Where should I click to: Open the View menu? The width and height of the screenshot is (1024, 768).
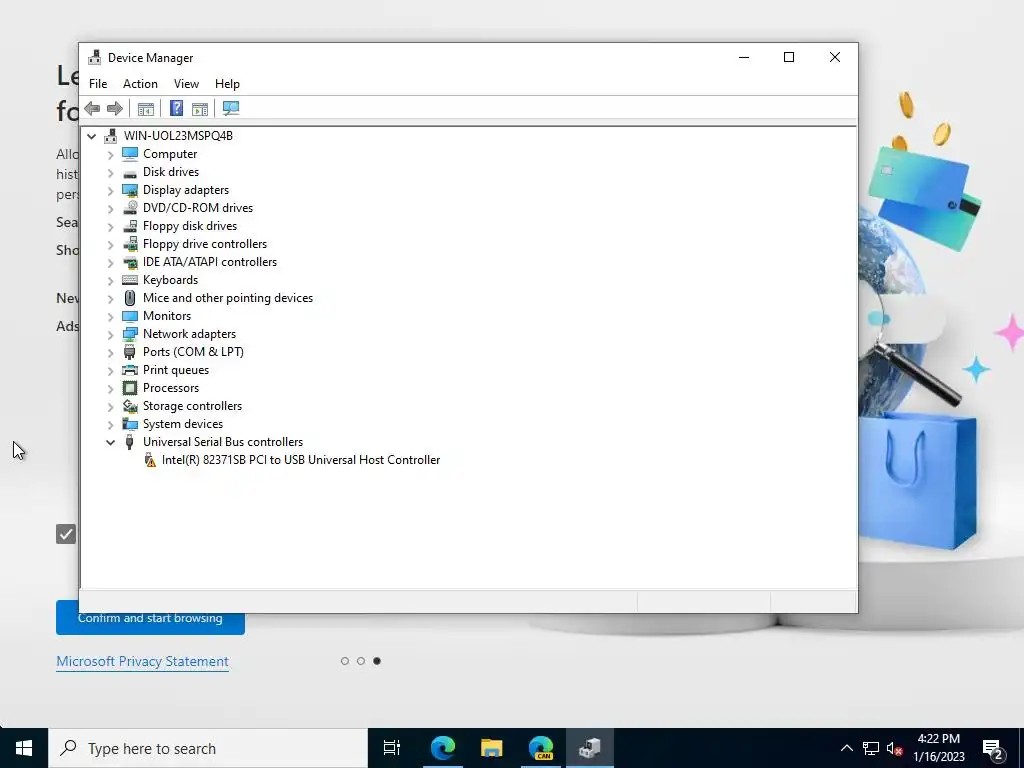(x=186, y=84)
